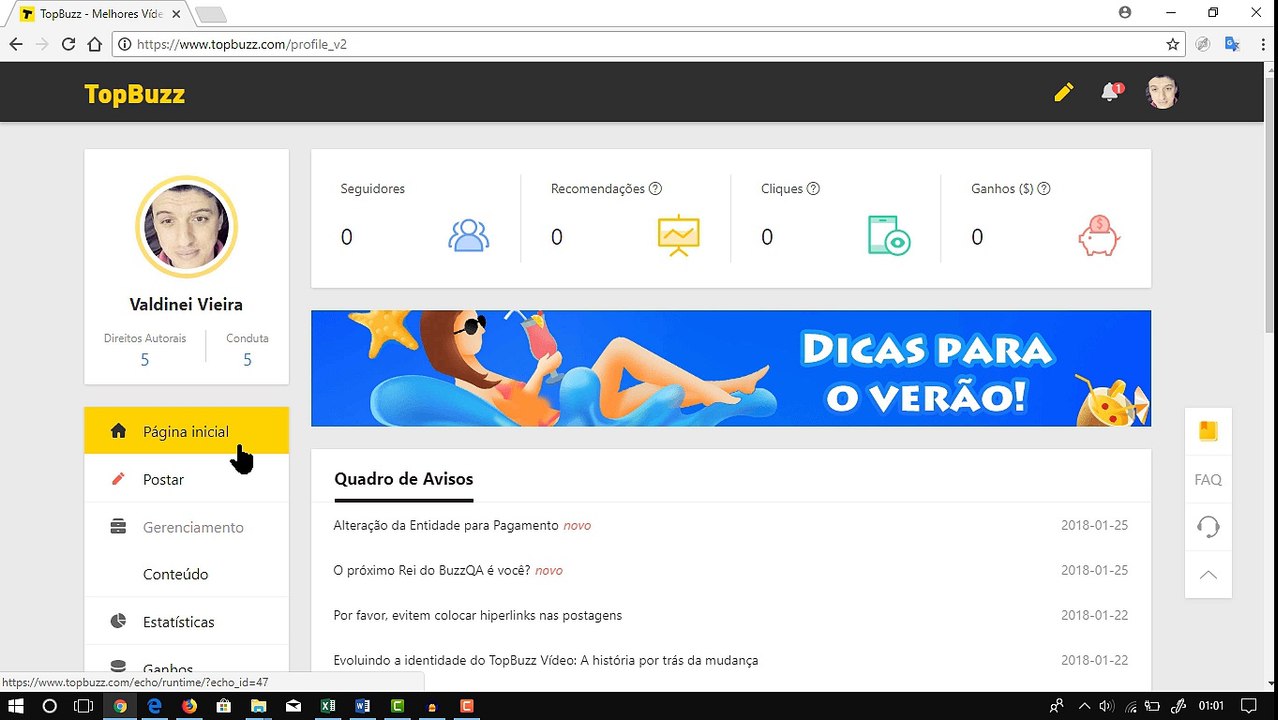Open File Explorer from the taskbar
The width and height of the screenshot is (1278, 720).
tap(258, 706)
